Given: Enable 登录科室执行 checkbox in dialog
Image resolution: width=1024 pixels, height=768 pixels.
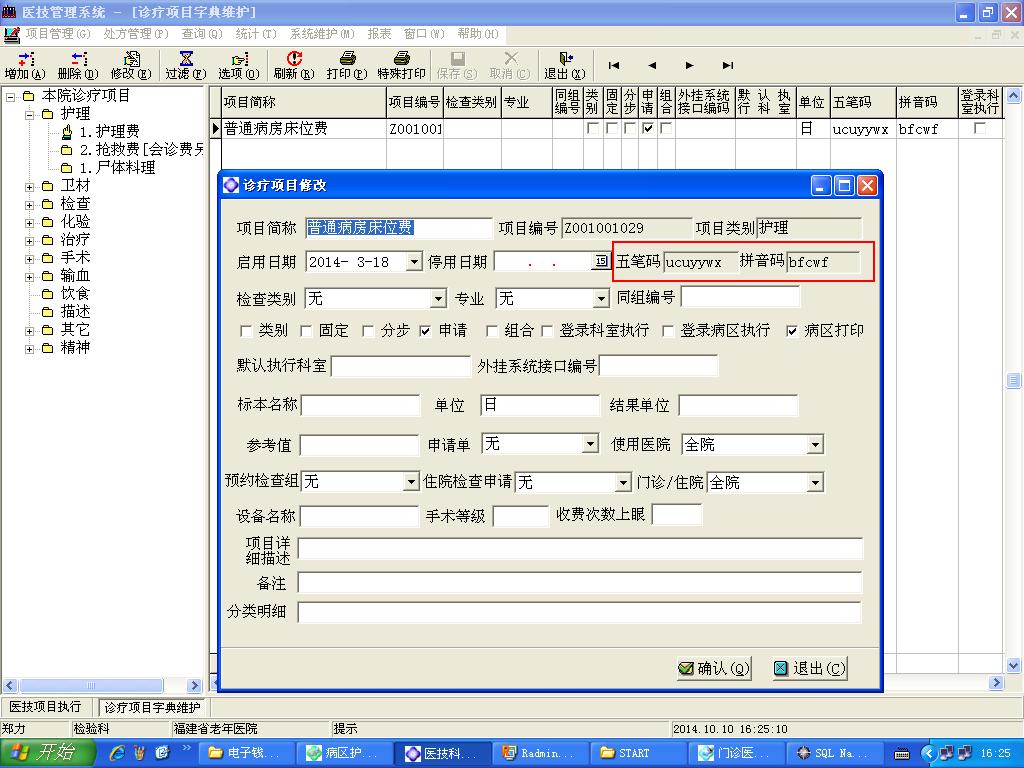Looking at the screenshot, I should (x=547, y=331).
